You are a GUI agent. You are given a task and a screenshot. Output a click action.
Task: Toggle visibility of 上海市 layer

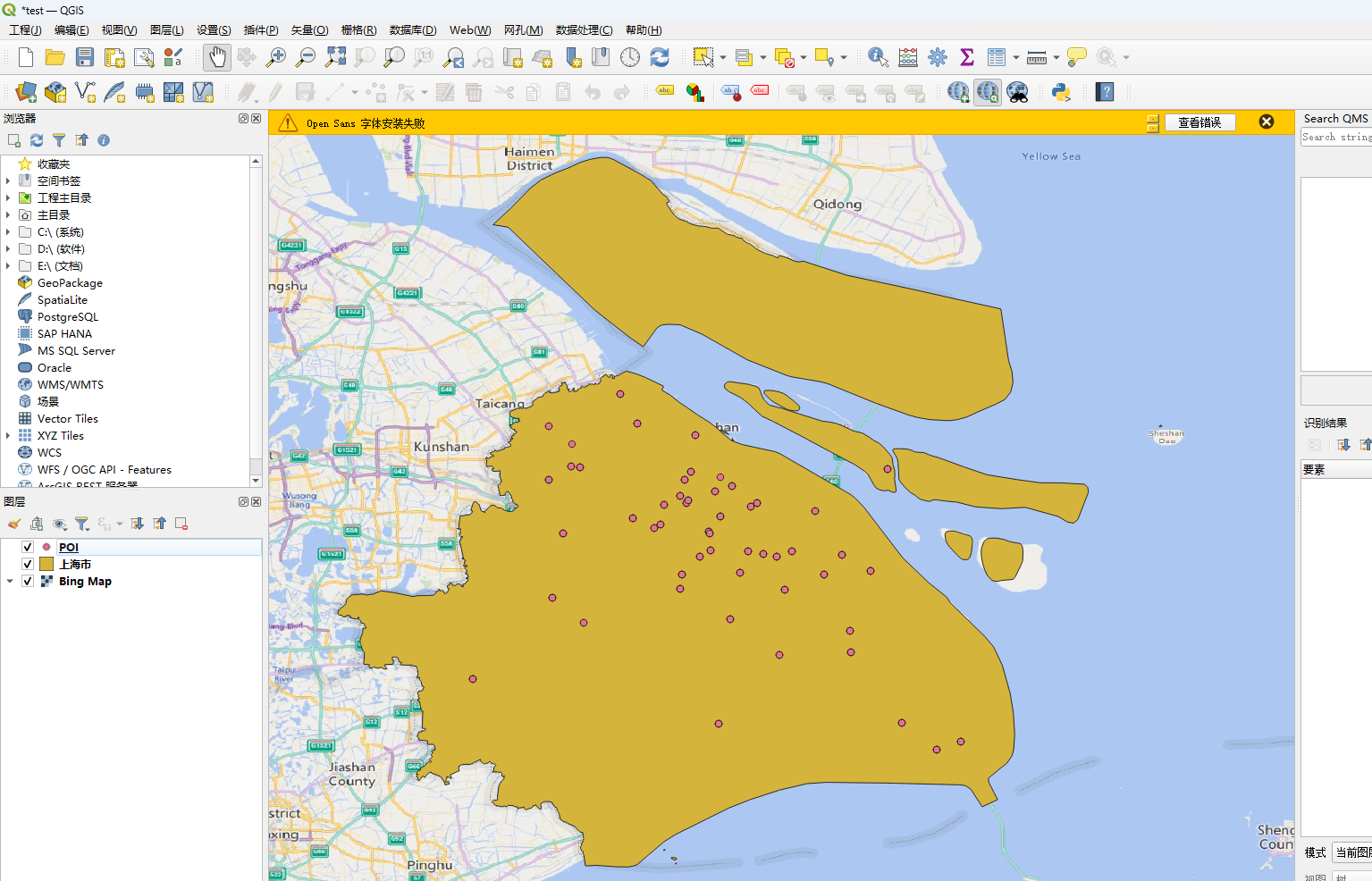pos(28,564)
